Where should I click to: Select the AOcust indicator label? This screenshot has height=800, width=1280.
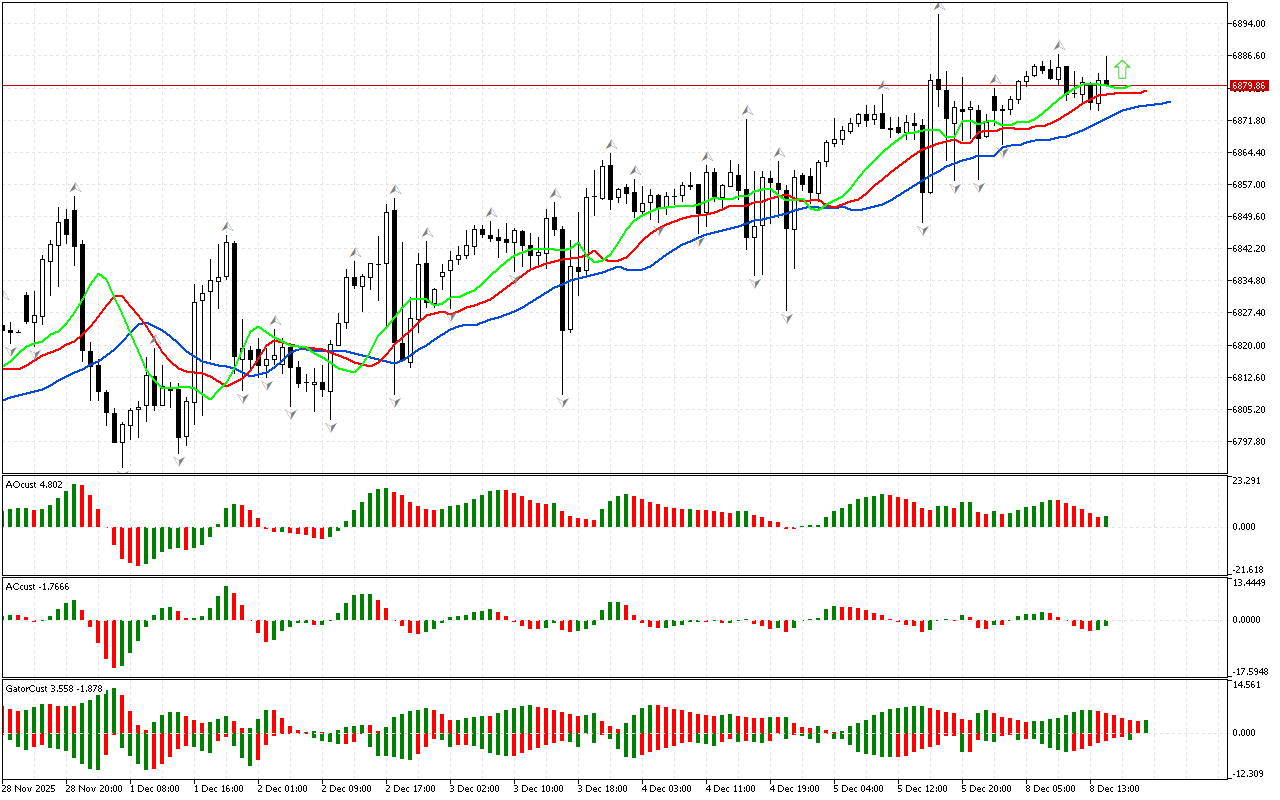[x=34, y=485]
